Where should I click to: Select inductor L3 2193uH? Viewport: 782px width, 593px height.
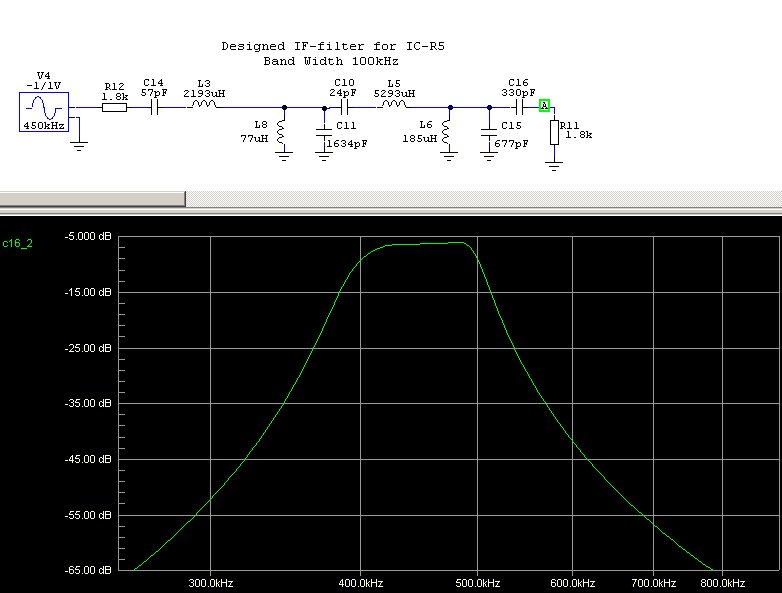203,104
